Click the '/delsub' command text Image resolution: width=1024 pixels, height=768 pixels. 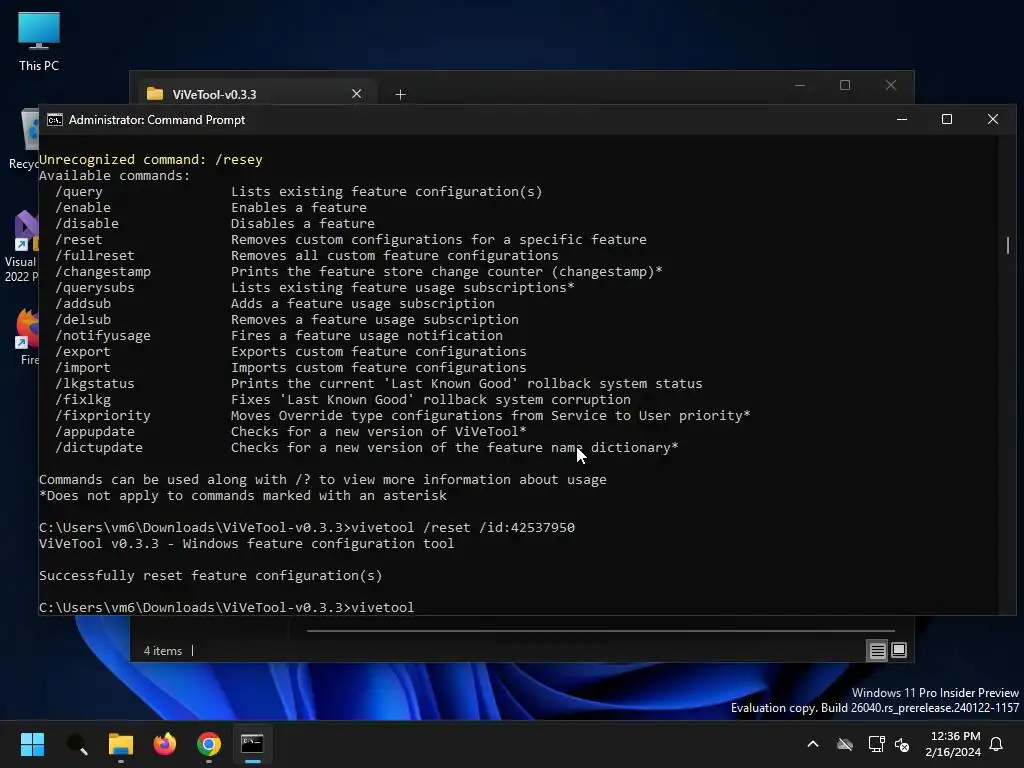pyautogui.click(x=83, y=320)
